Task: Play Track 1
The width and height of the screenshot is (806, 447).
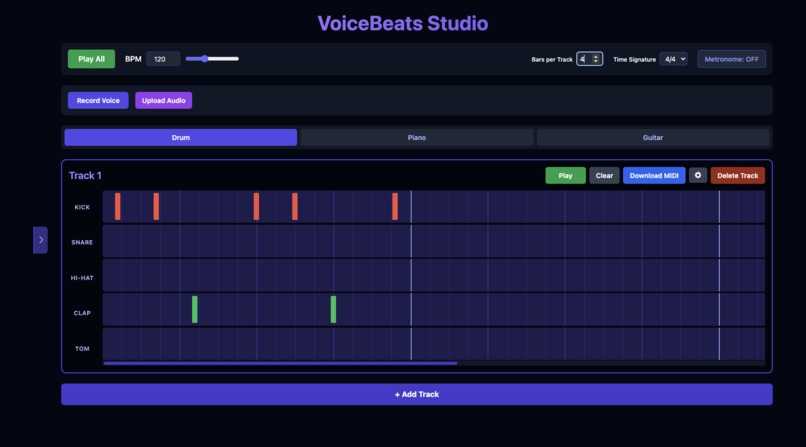Action: click(x=565, y=175)
